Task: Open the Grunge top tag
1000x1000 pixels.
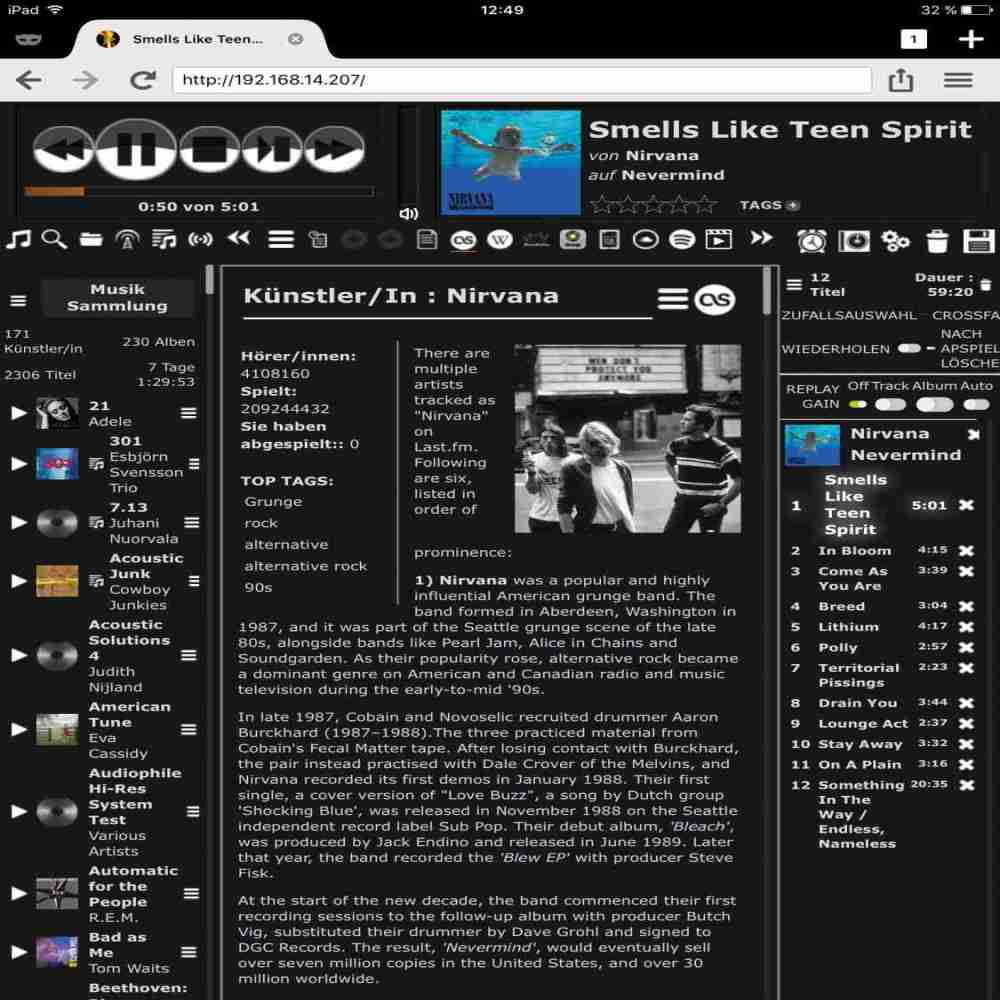Action: [x=274, y=501]
